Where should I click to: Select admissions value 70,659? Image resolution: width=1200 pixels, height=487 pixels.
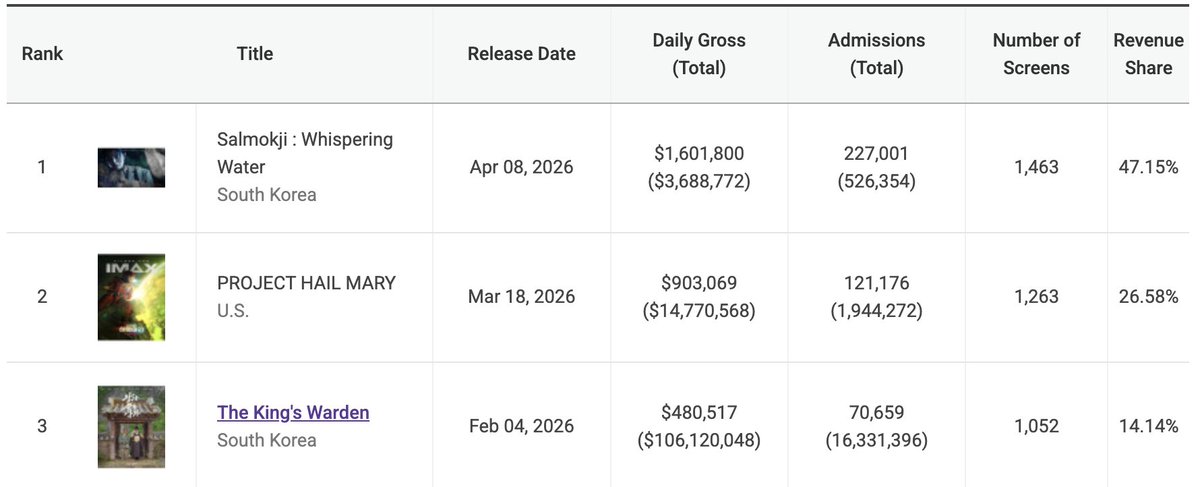[877, 412]
